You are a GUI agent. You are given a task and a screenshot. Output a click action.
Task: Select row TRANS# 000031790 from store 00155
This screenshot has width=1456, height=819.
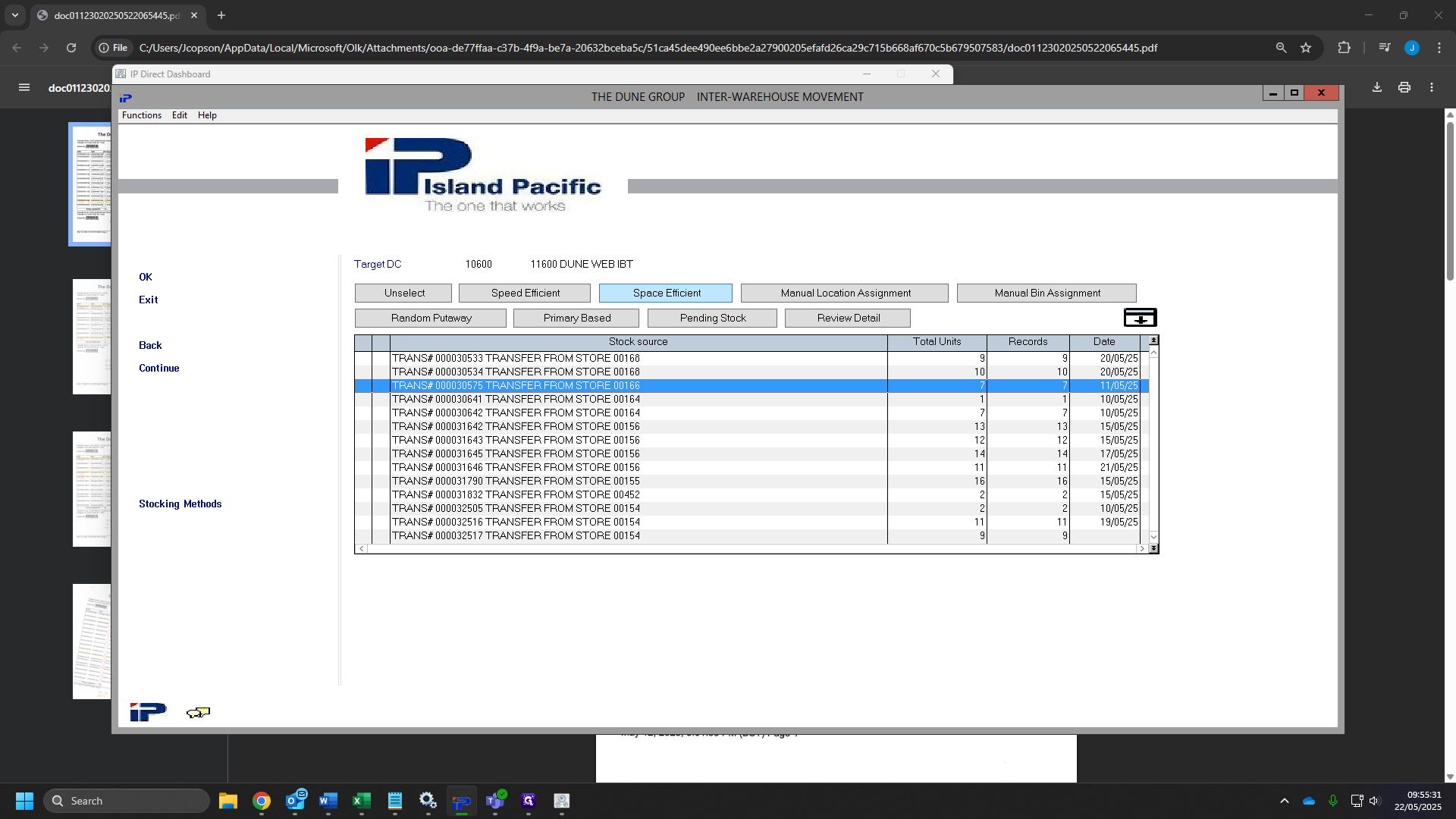(752, 481)
